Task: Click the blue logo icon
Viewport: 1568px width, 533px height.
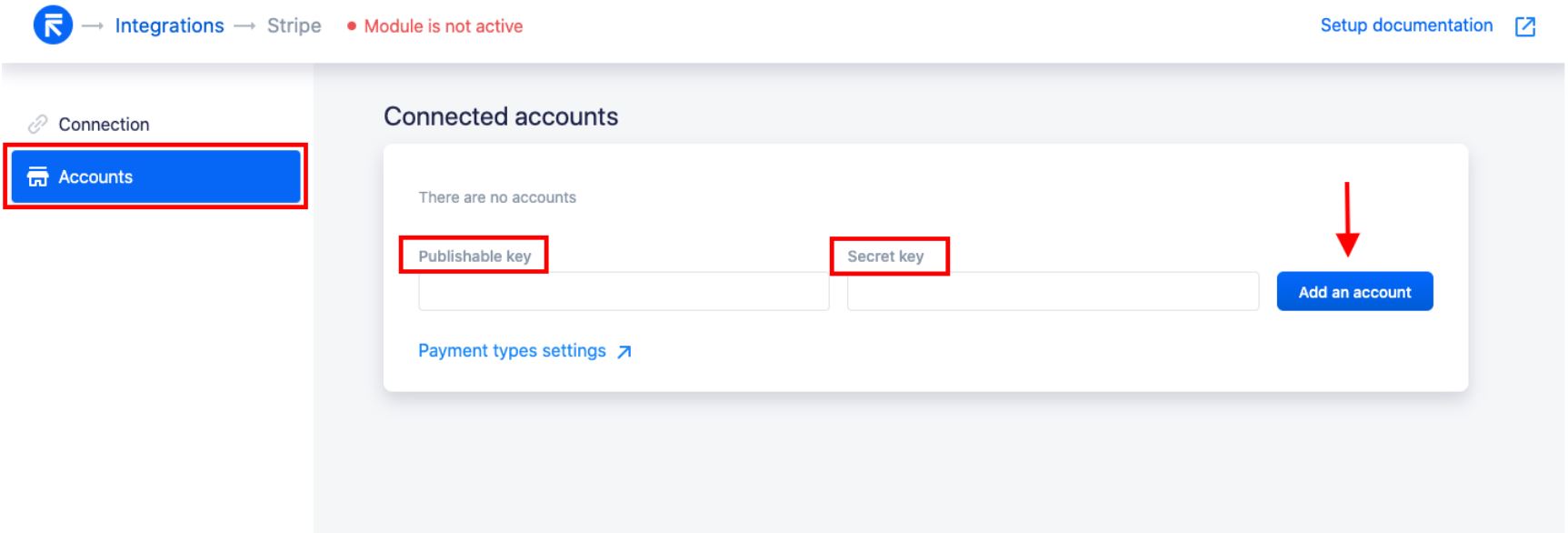Action: (x=53, y=25)
